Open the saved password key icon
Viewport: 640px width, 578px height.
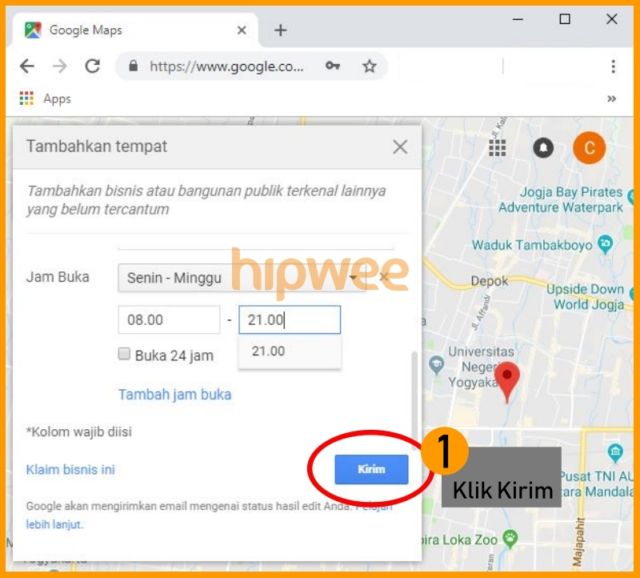point(333,66)
